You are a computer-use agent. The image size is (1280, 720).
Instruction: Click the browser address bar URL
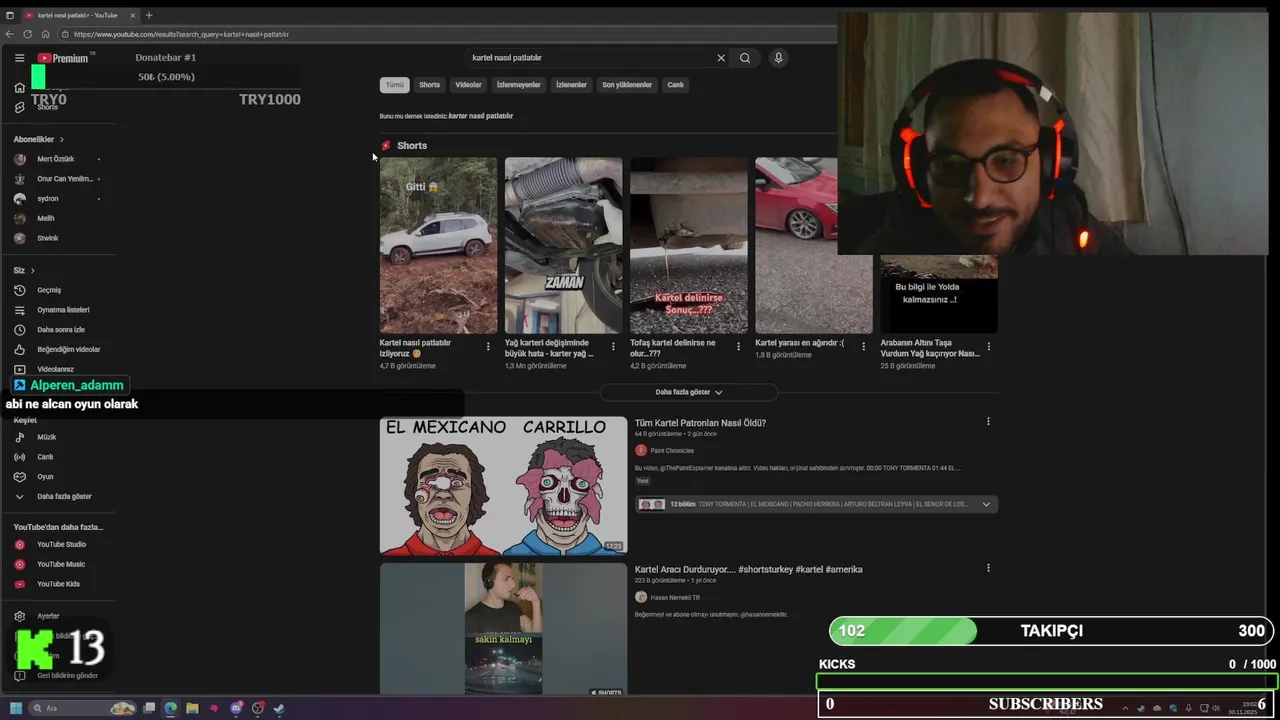(181, 34)
